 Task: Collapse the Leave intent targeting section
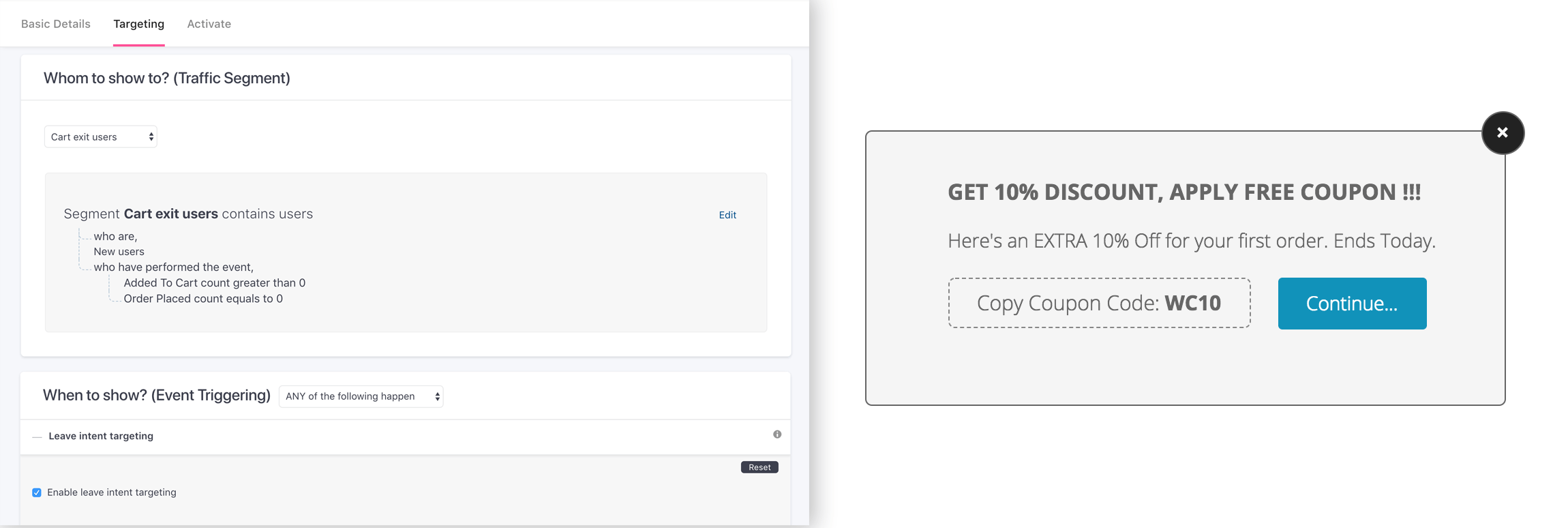click(37, 437)
